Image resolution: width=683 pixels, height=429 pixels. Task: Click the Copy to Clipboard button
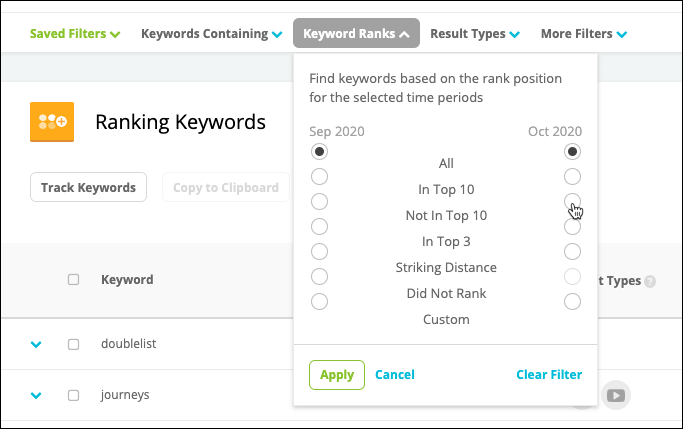226,187
